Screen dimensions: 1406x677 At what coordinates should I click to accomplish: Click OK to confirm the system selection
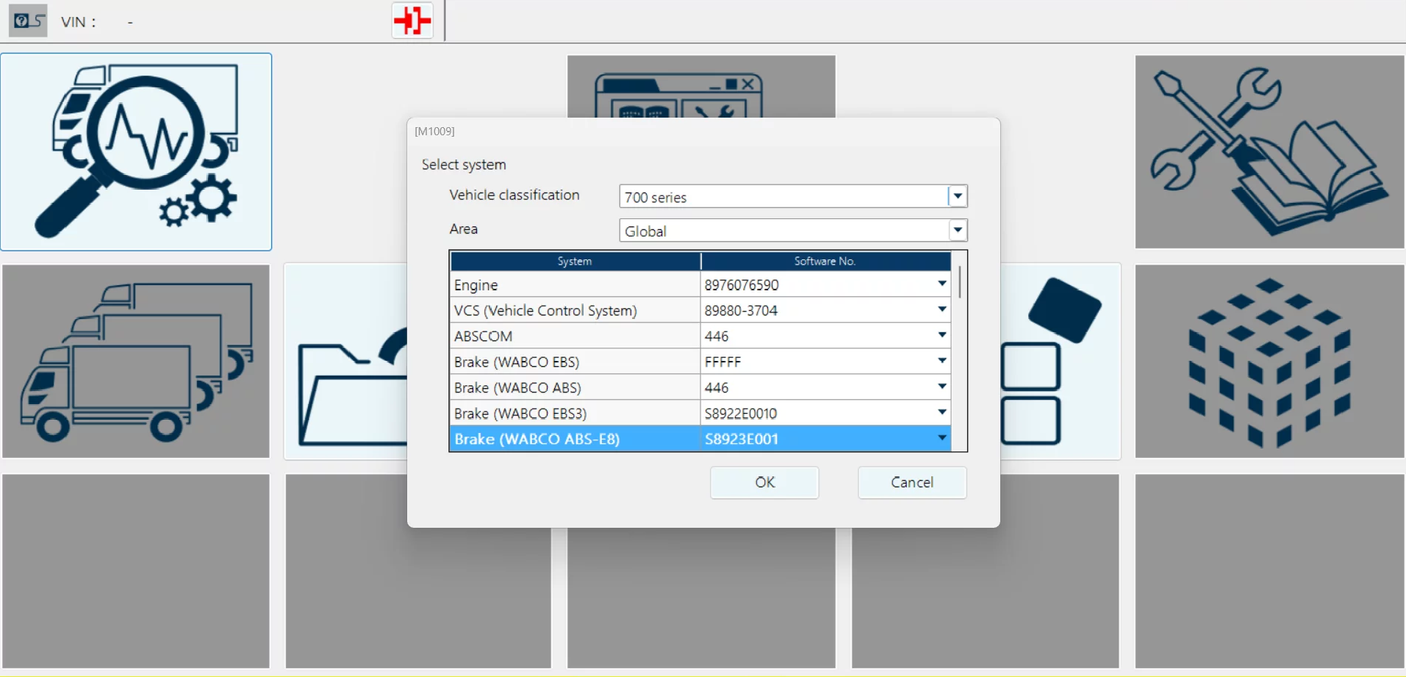pyautogui.click(x=764, y=482)
